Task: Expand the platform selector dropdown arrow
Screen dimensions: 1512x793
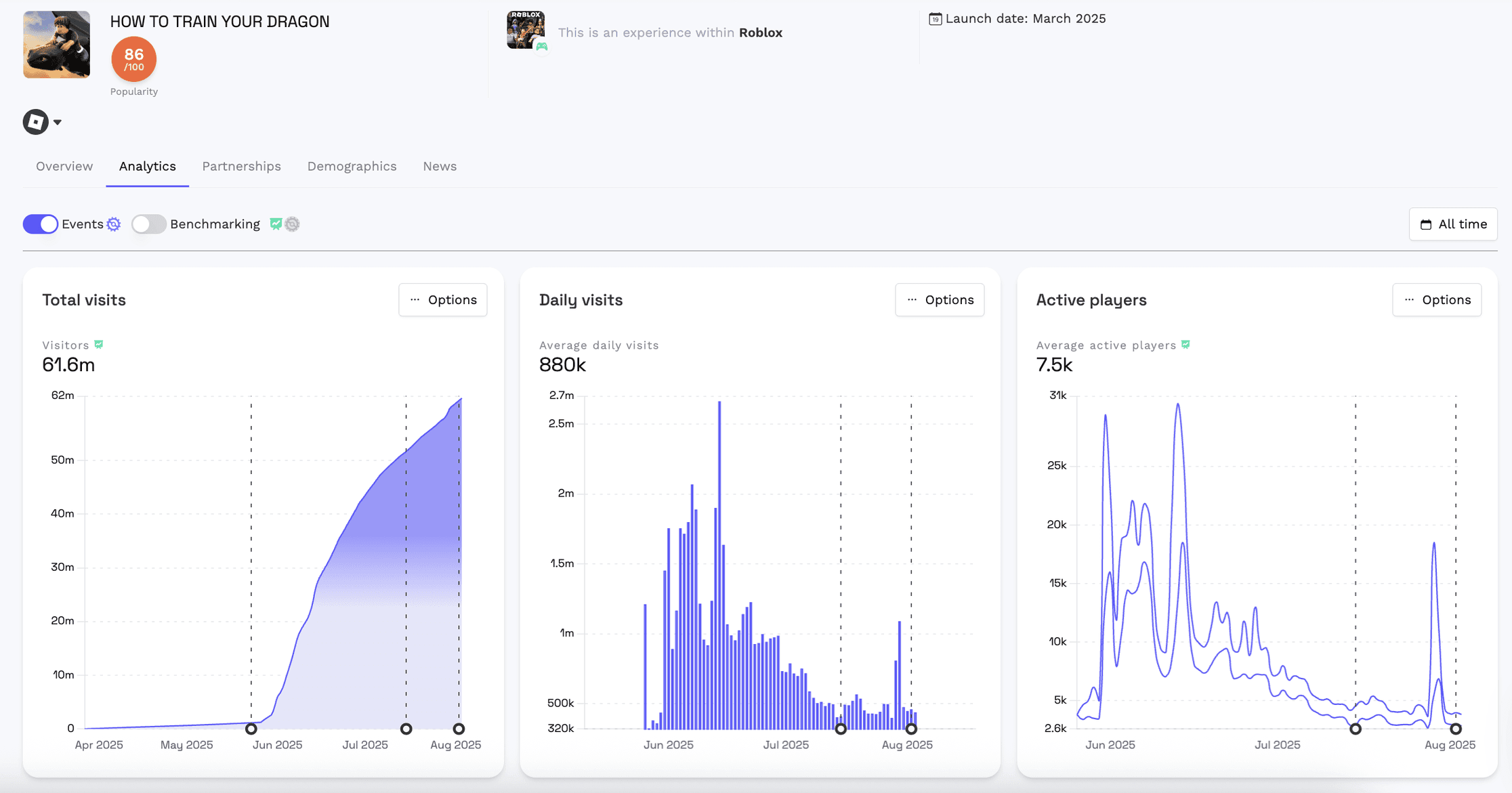Action: pos(58,122)
